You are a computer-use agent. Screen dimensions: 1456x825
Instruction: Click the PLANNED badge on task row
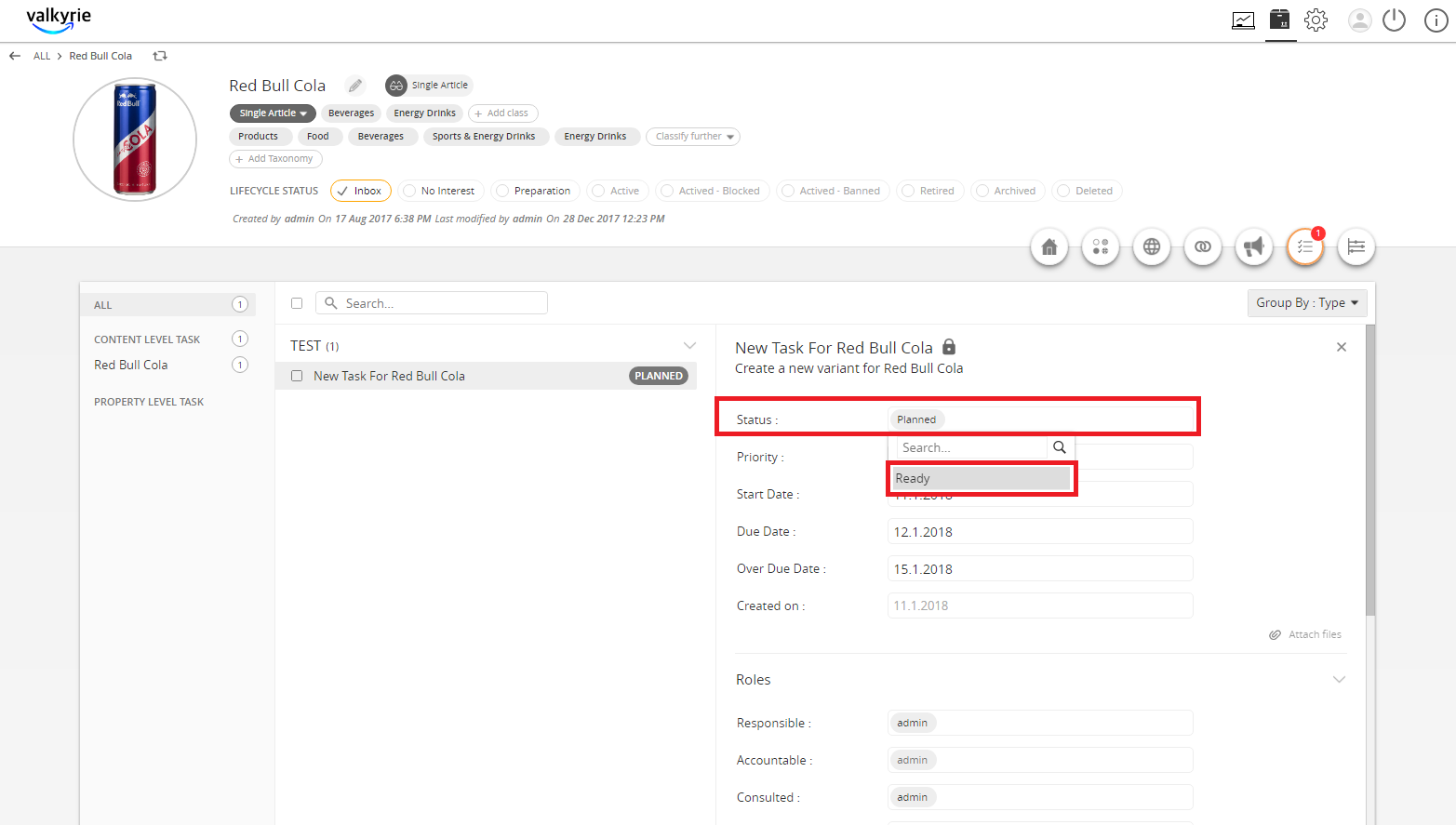tap(659, 376)
